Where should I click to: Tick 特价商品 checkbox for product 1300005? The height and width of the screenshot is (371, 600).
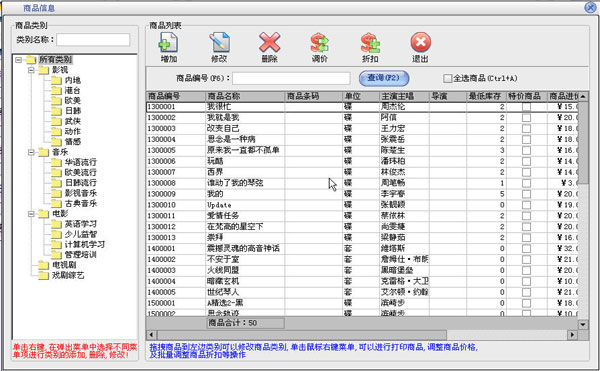click(527, 150)
